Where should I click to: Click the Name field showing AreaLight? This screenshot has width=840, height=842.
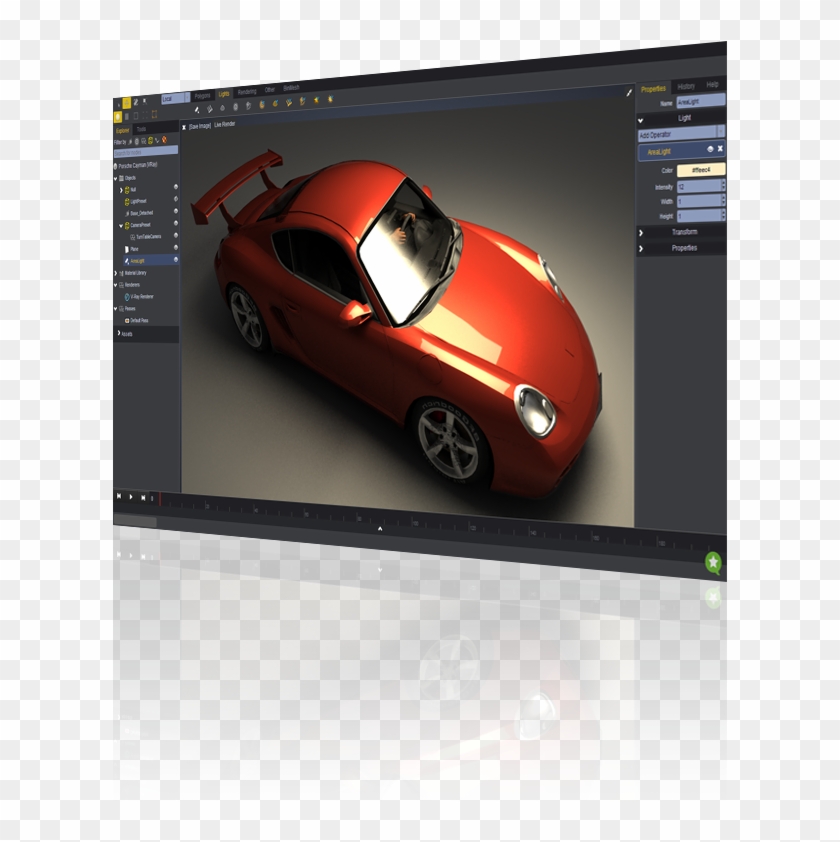click(x=701, y=100)
